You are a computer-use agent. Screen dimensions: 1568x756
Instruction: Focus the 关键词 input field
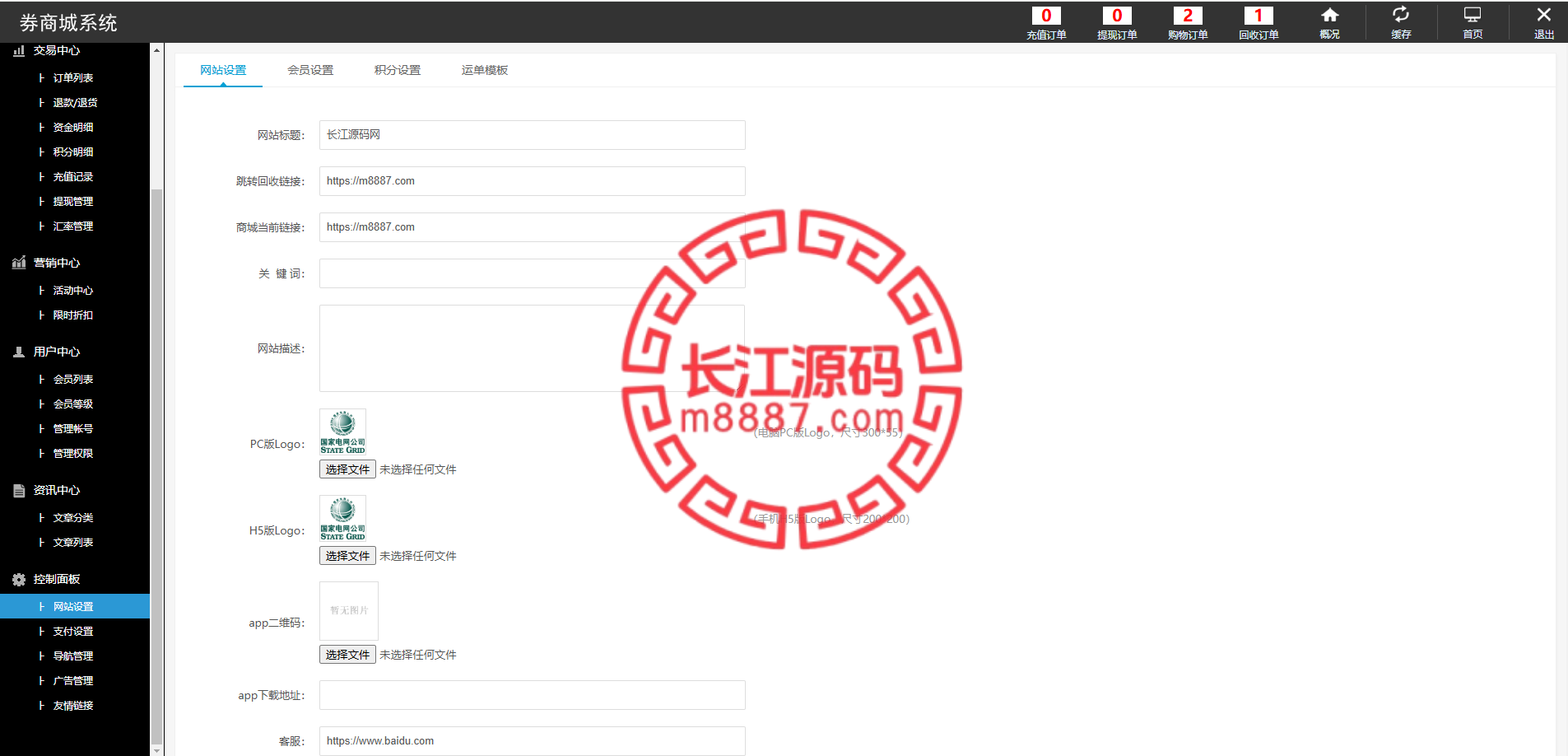(x=532, y=273)
